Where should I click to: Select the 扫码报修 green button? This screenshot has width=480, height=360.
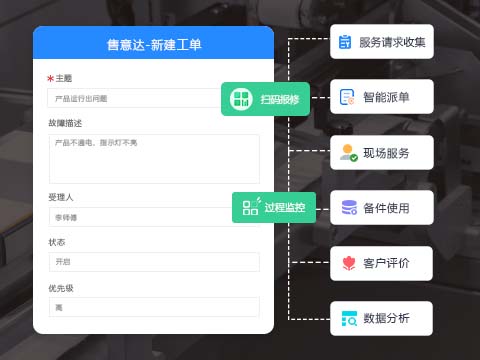click(x=266, y=99)
